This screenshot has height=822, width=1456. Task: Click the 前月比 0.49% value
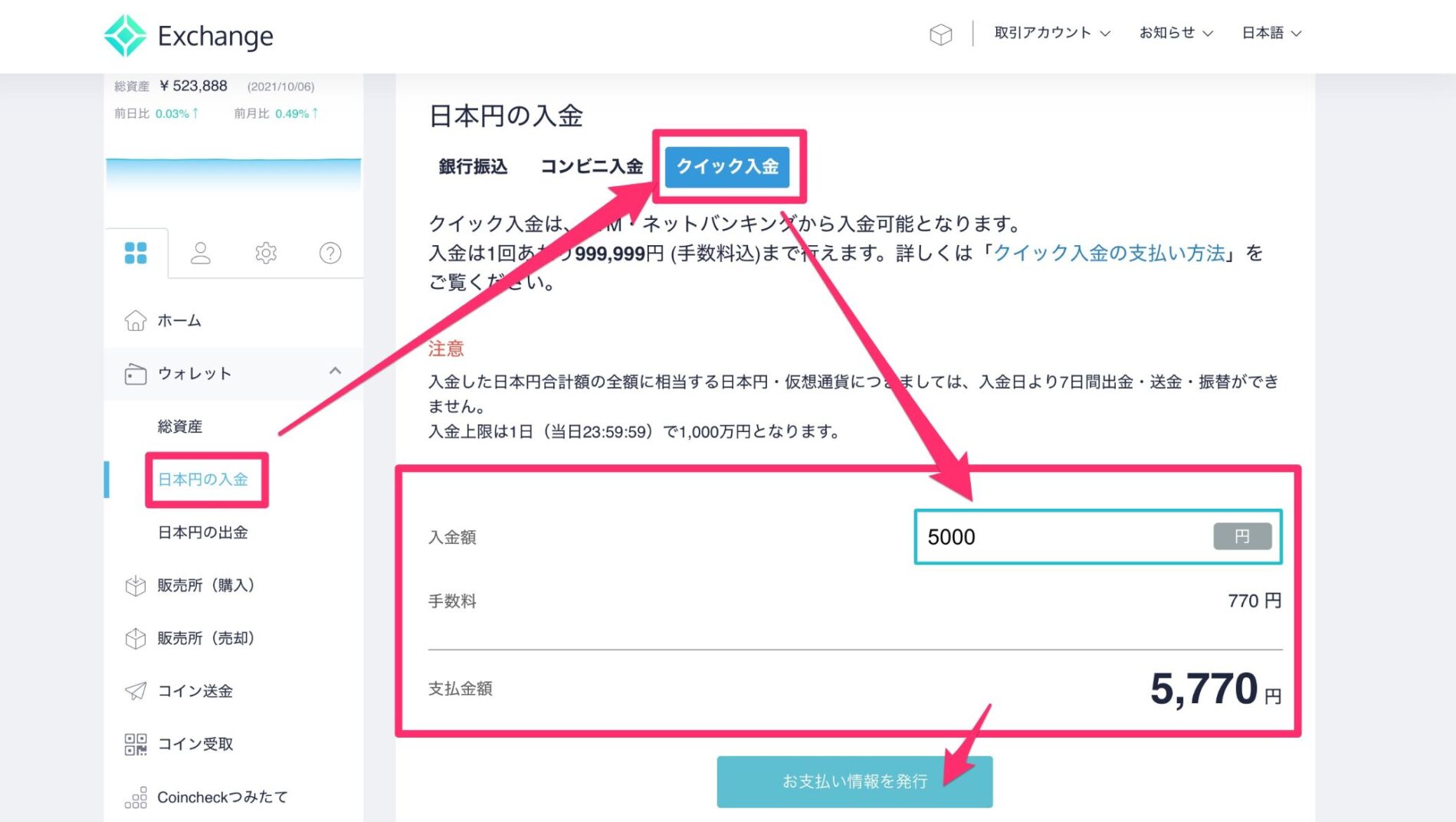click(297, 113)
